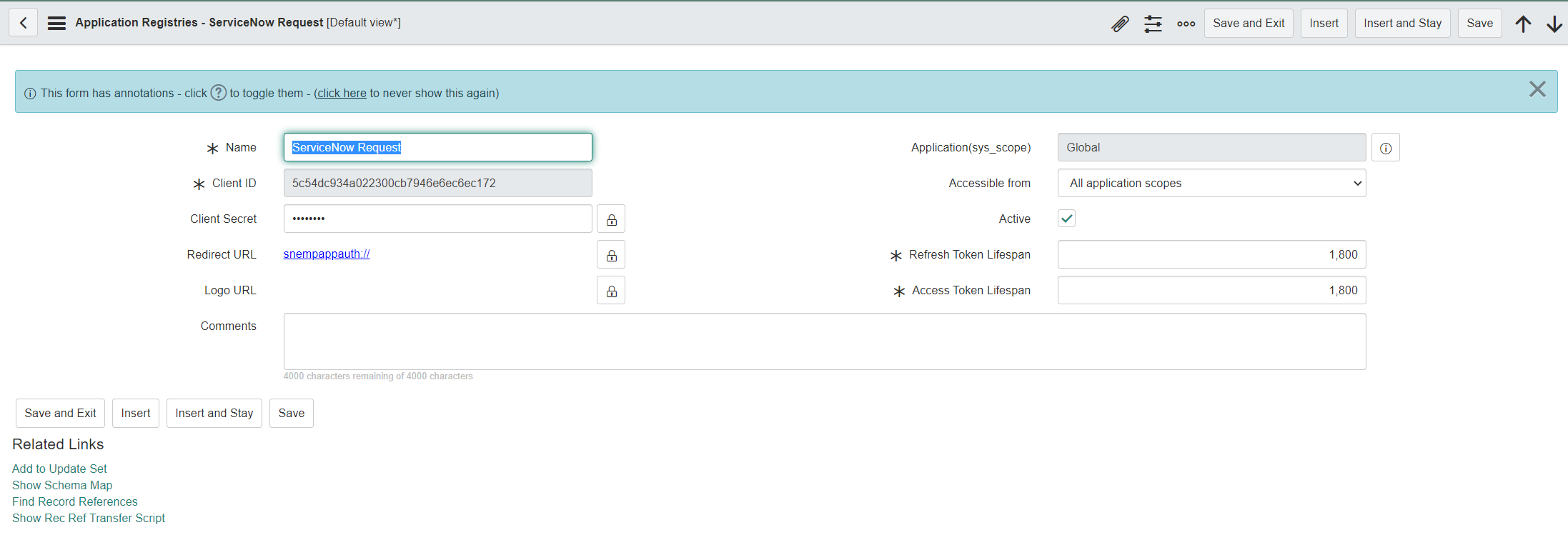
Task: Toggle annotations with the question mark icon
Action: pyautogui.click(x=219, y=93)
